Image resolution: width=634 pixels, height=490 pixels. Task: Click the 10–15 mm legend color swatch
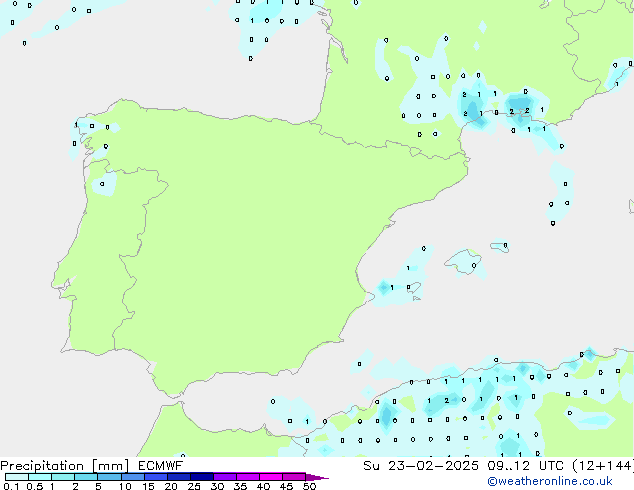tap(132, 477)
